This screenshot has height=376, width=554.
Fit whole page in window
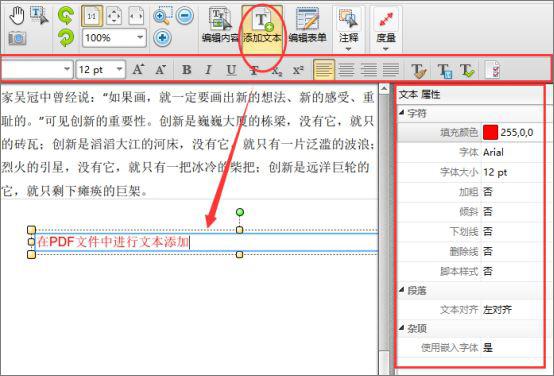[114, 16]
